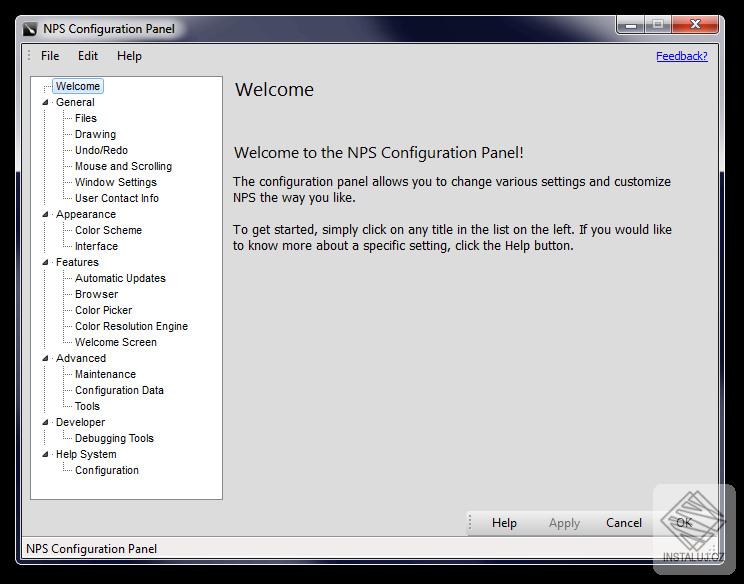
Task: Collapse the General tree section
Action: click(x=46, y=102)
